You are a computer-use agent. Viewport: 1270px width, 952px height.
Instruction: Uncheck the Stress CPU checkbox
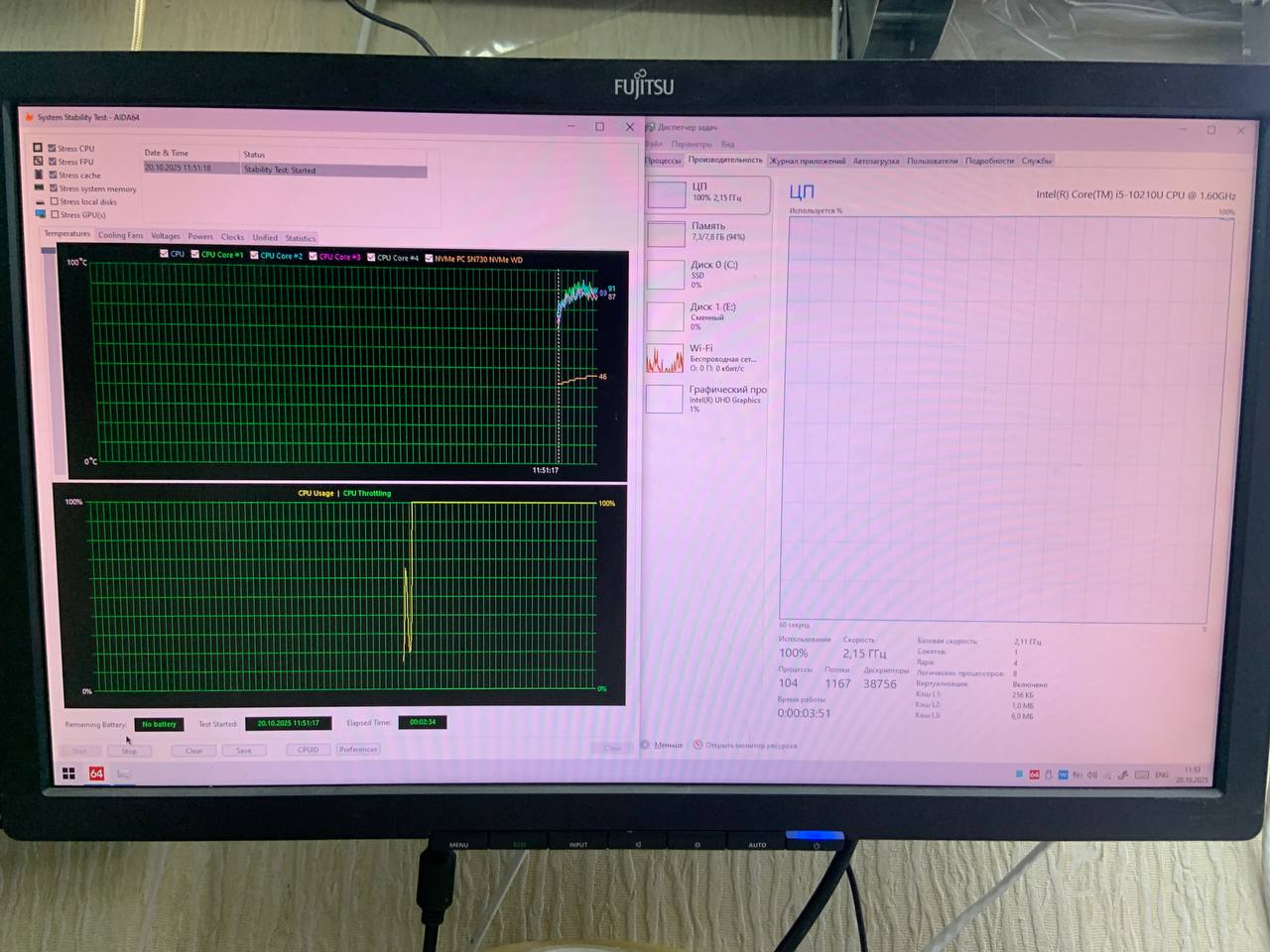[53, 149]
